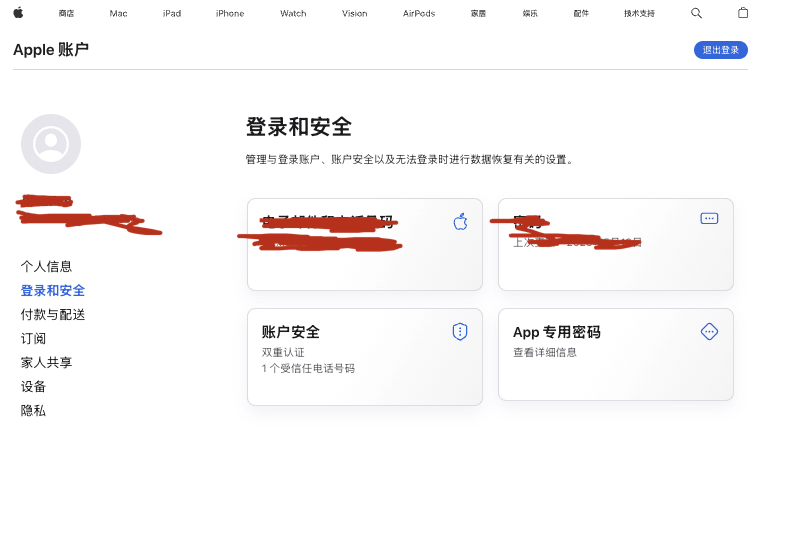
Task: Go to 付款与配送 in sidebar
Action: coord(53,315)
